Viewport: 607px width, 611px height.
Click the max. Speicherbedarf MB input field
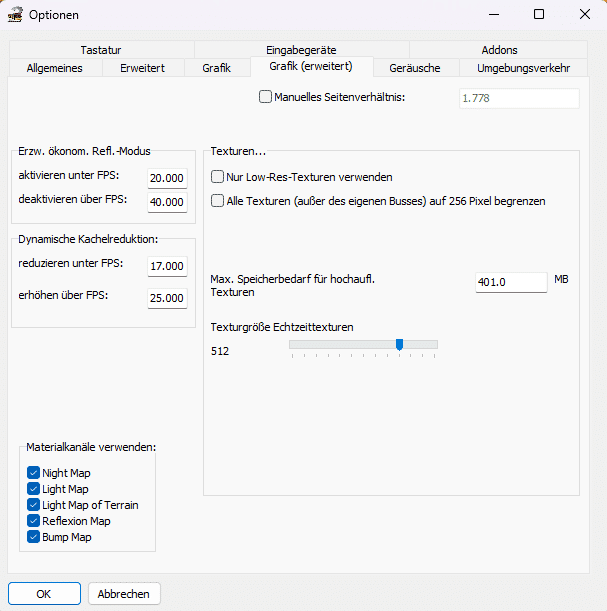pyautogui.click(x=510, y=282)
